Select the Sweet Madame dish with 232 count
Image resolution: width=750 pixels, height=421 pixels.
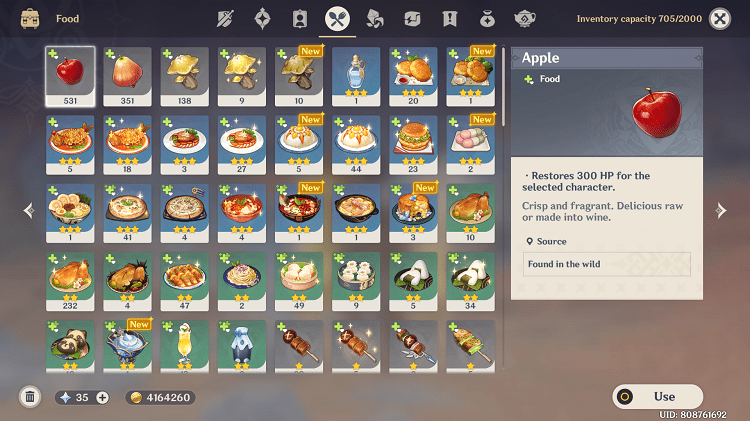tap(70, 282)
